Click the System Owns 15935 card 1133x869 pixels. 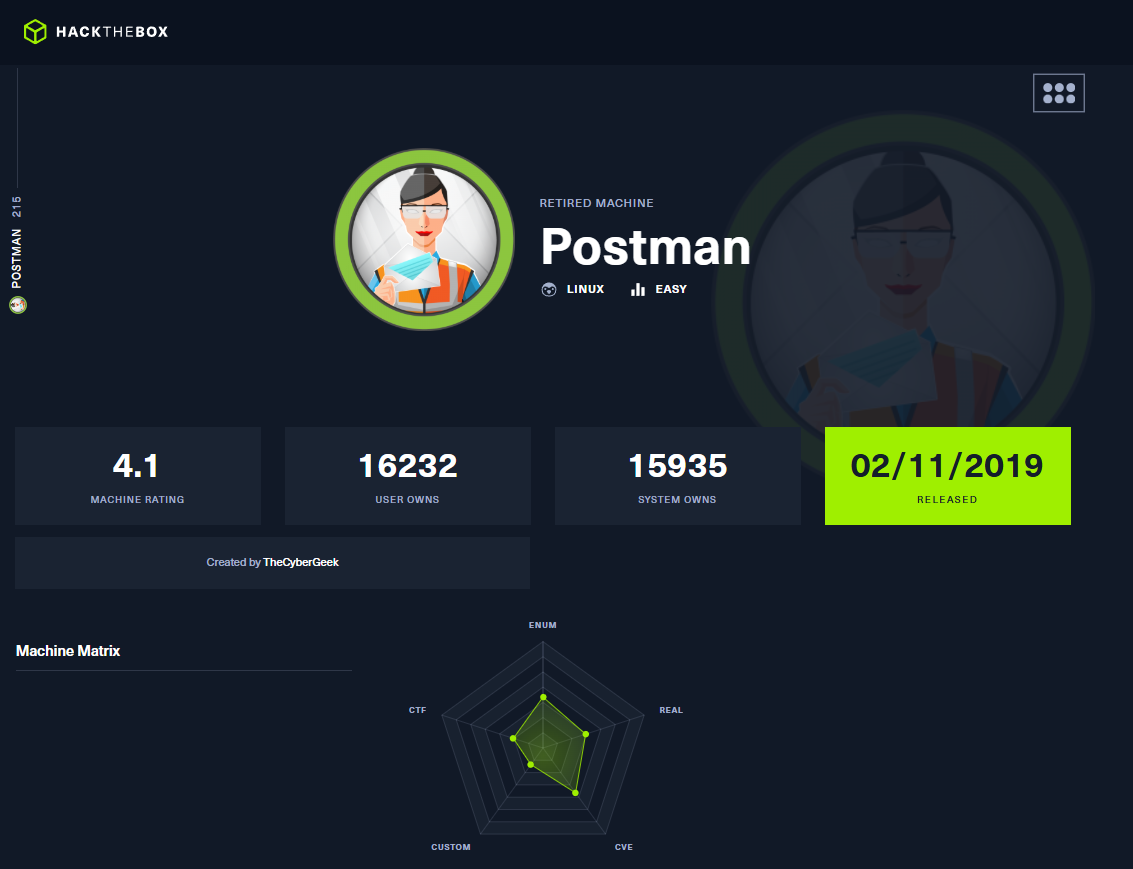point(677,476)
